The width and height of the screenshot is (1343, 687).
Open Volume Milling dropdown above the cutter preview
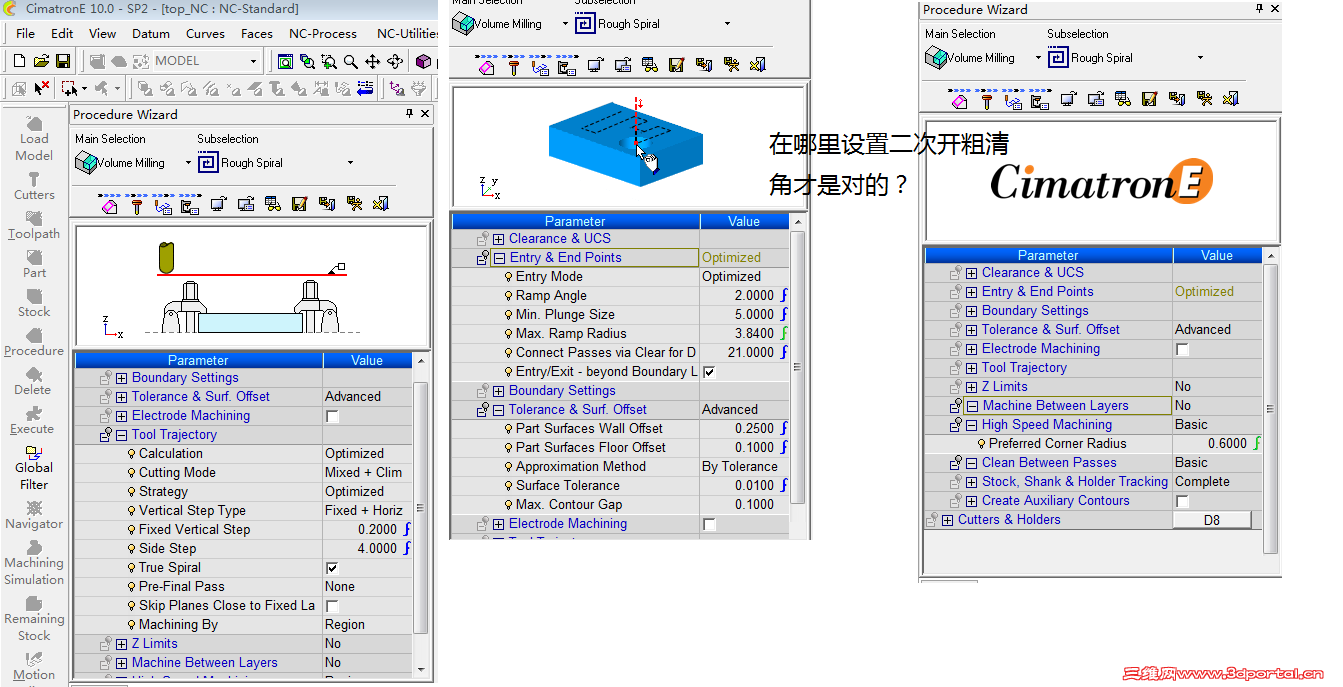point(188,163)
